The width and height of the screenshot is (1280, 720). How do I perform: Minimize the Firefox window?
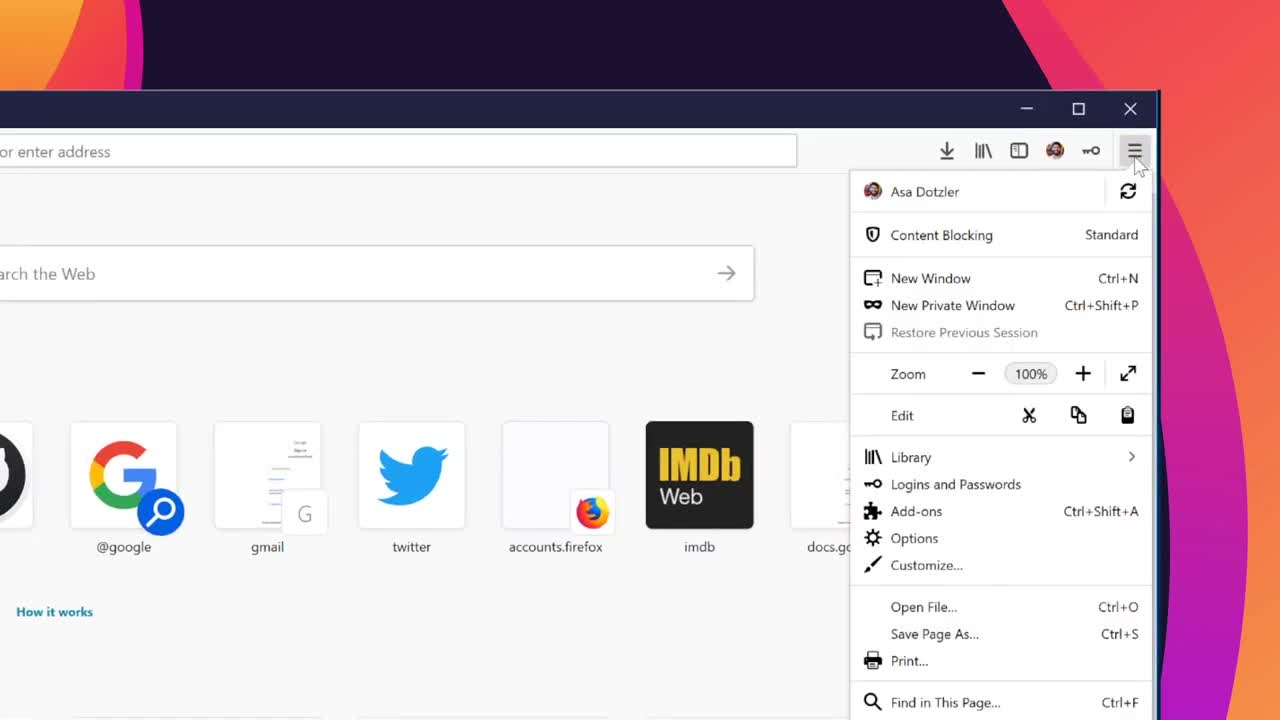pos(1026,109)
